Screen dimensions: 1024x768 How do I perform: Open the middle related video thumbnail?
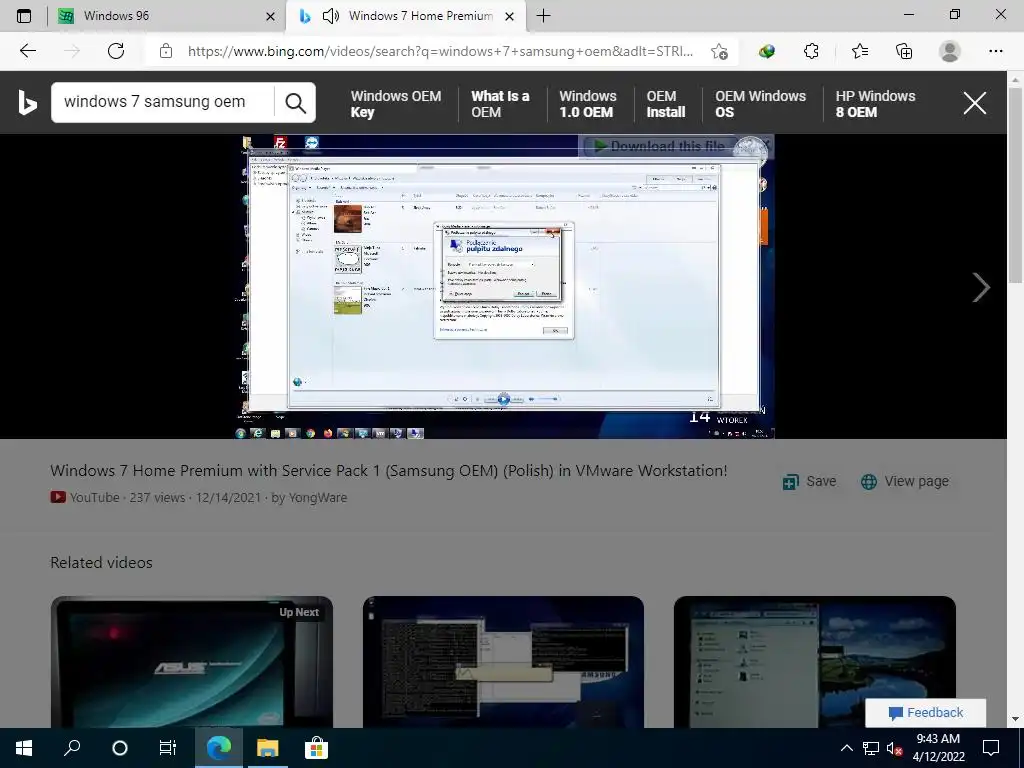coord(504,662)
